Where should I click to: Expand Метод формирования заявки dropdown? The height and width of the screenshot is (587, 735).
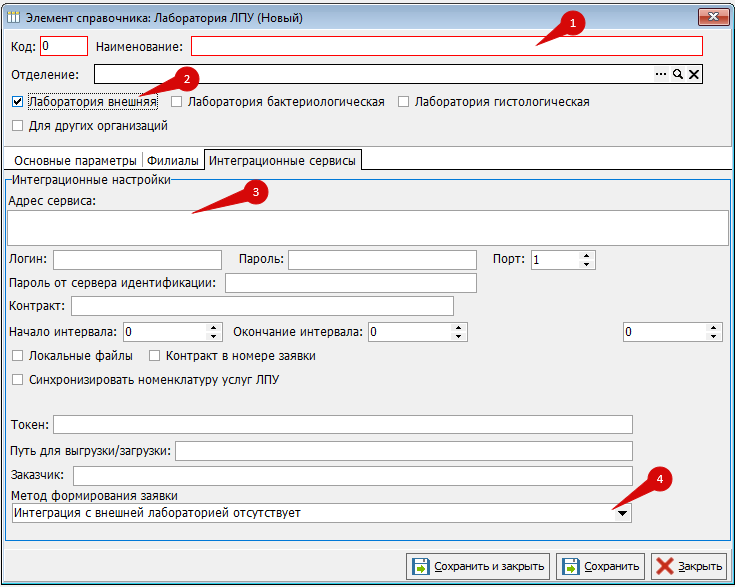tap(622, 513)
